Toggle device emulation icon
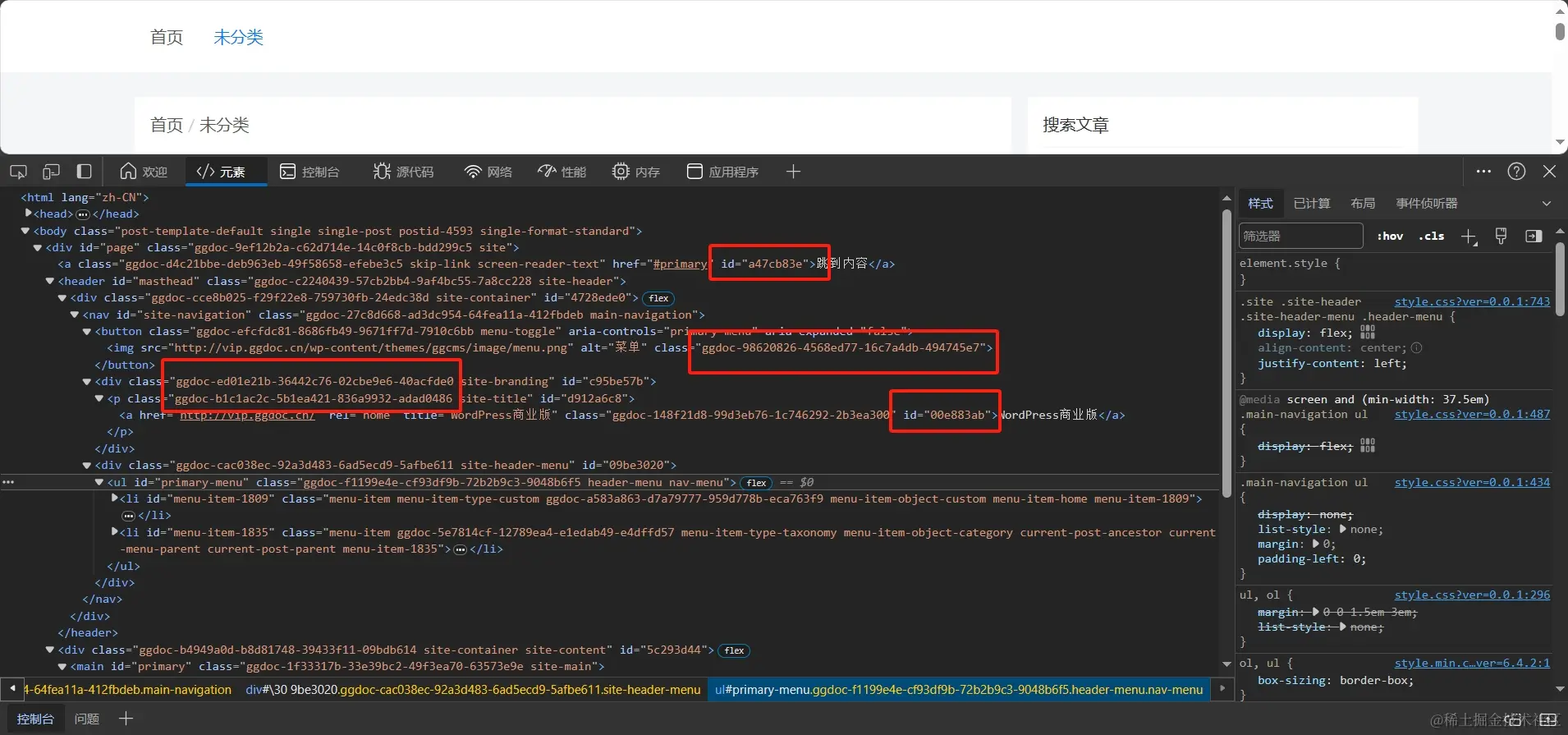This screenshot has height=735, width=1568. tap(51, 172)
